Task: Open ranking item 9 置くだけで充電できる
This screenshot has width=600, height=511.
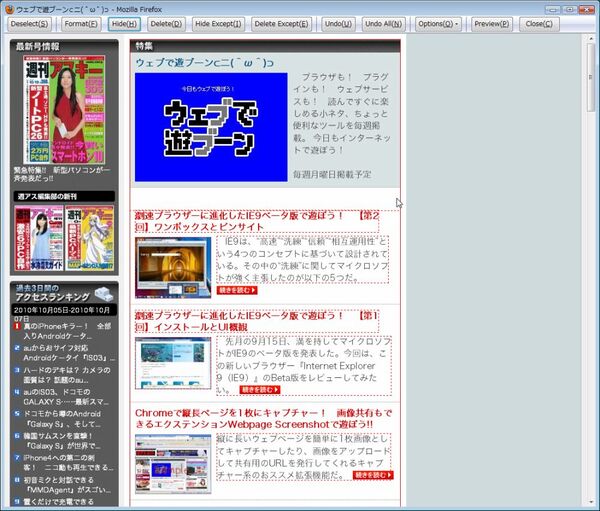Action: 58,501
